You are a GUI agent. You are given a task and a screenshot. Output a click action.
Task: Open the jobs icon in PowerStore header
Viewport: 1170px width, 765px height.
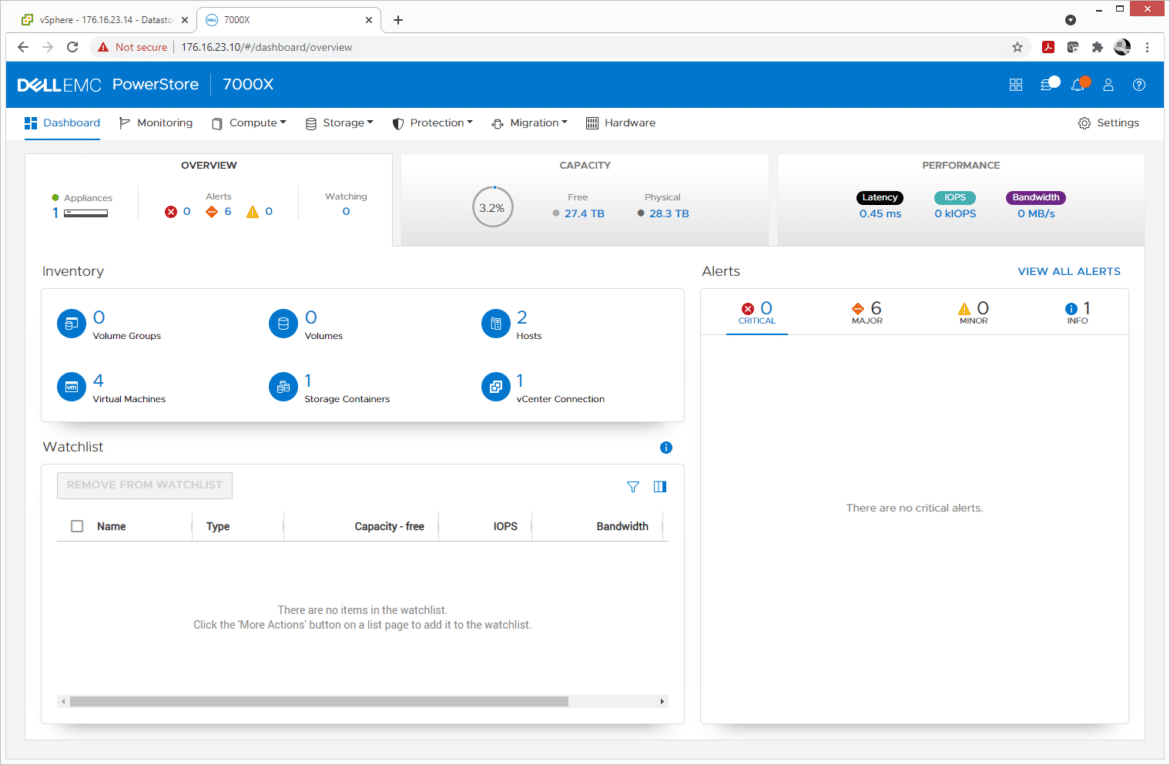1048,84
